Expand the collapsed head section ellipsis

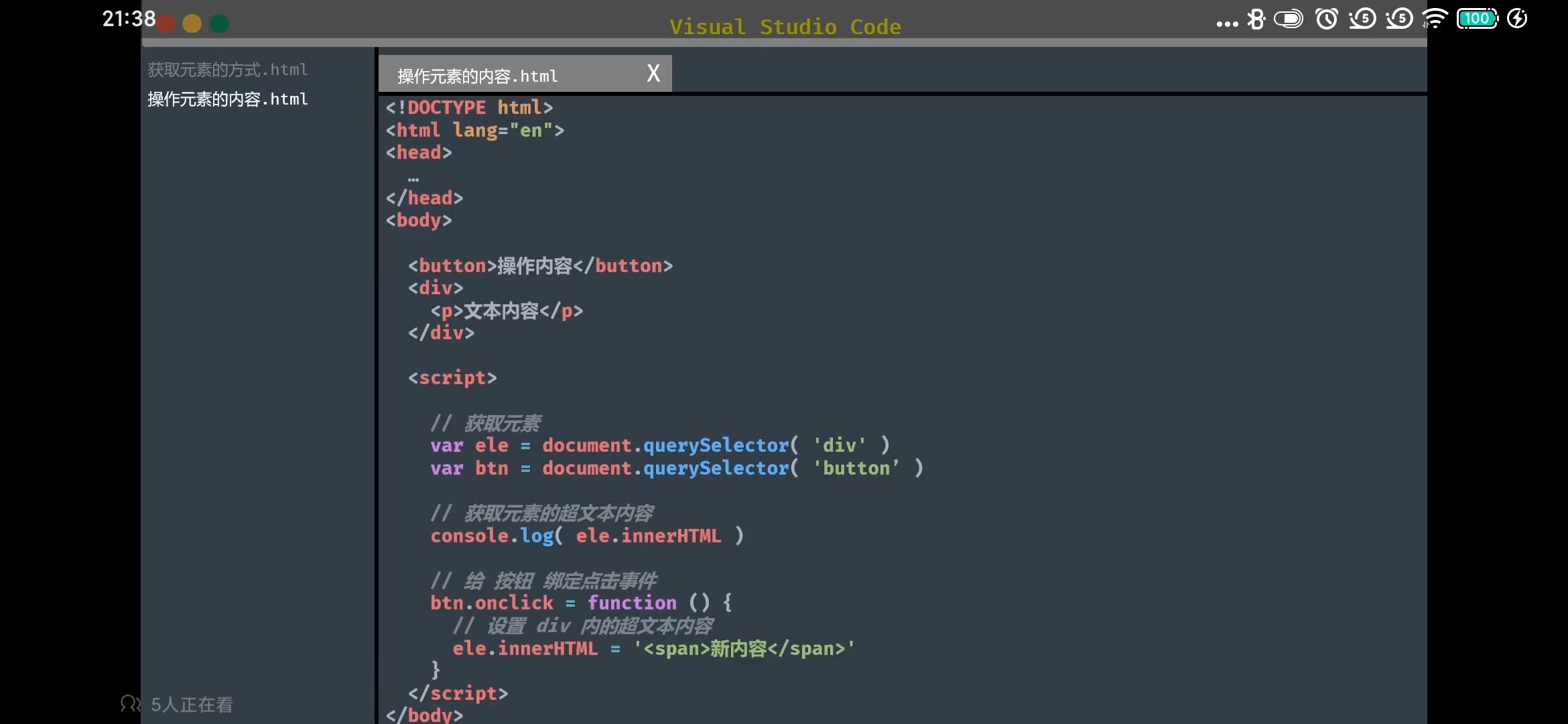click(x=413, y=179)
